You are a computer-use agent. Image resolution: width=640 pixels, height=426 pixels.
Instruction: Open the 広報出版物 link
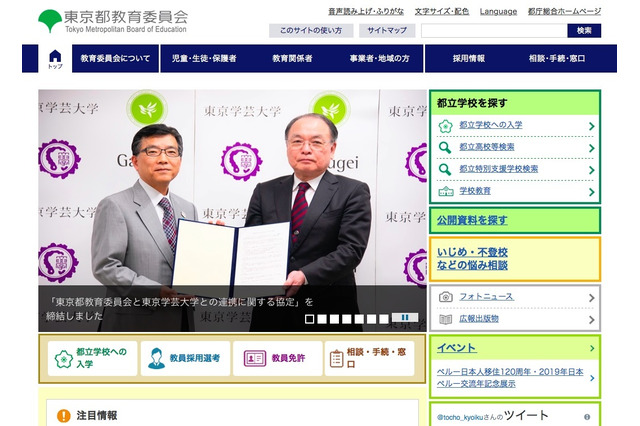[479, 319]
